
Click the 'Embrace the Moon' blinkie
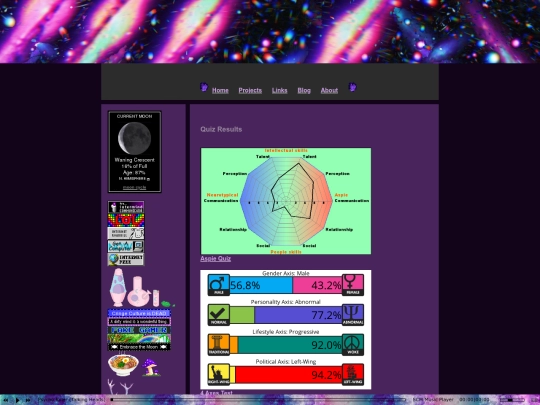[x=139, y=347]
